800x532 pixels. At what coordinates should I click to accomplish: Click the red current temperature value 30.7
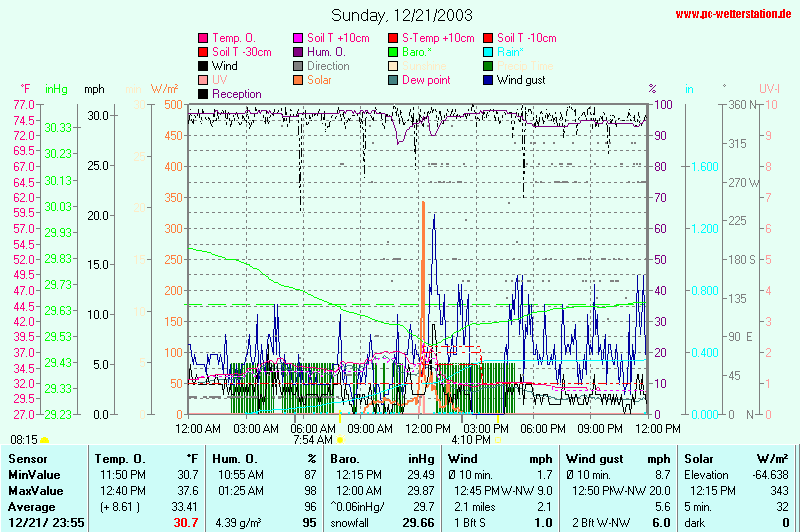click(x=186, y=522)
